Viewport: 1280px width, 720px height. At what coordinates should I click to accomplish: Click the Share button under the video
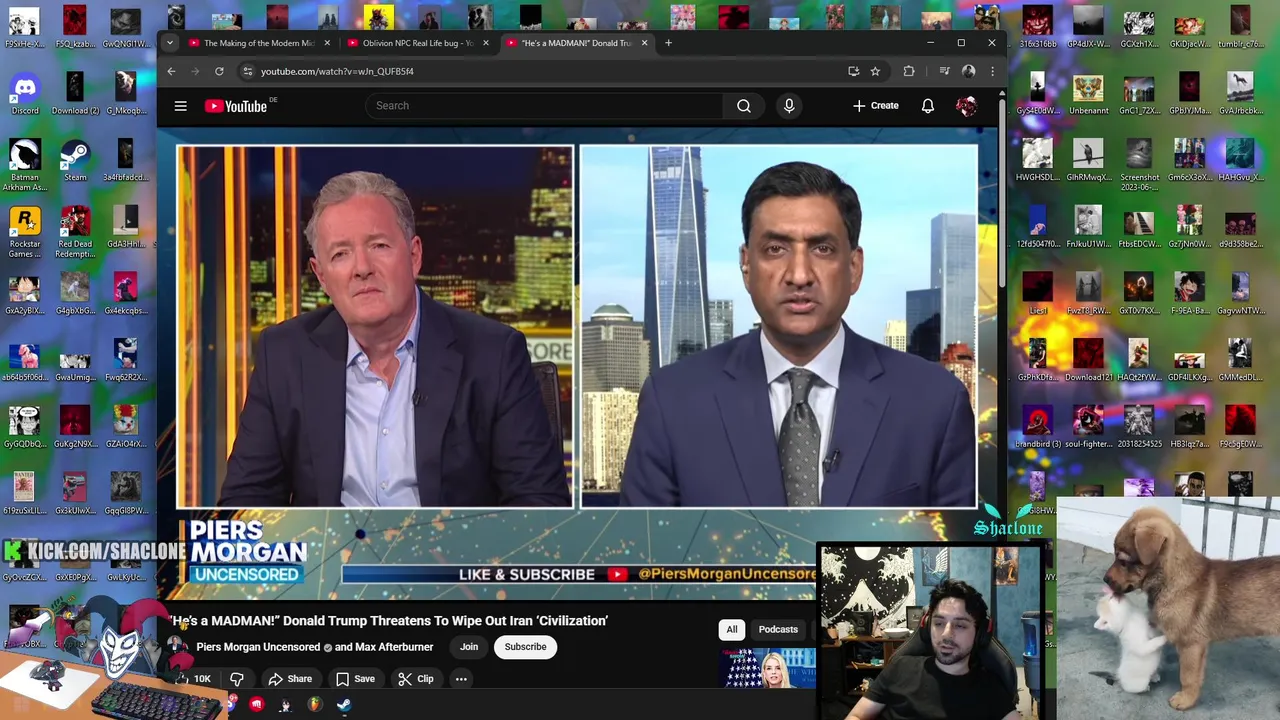tap(290, 679)
